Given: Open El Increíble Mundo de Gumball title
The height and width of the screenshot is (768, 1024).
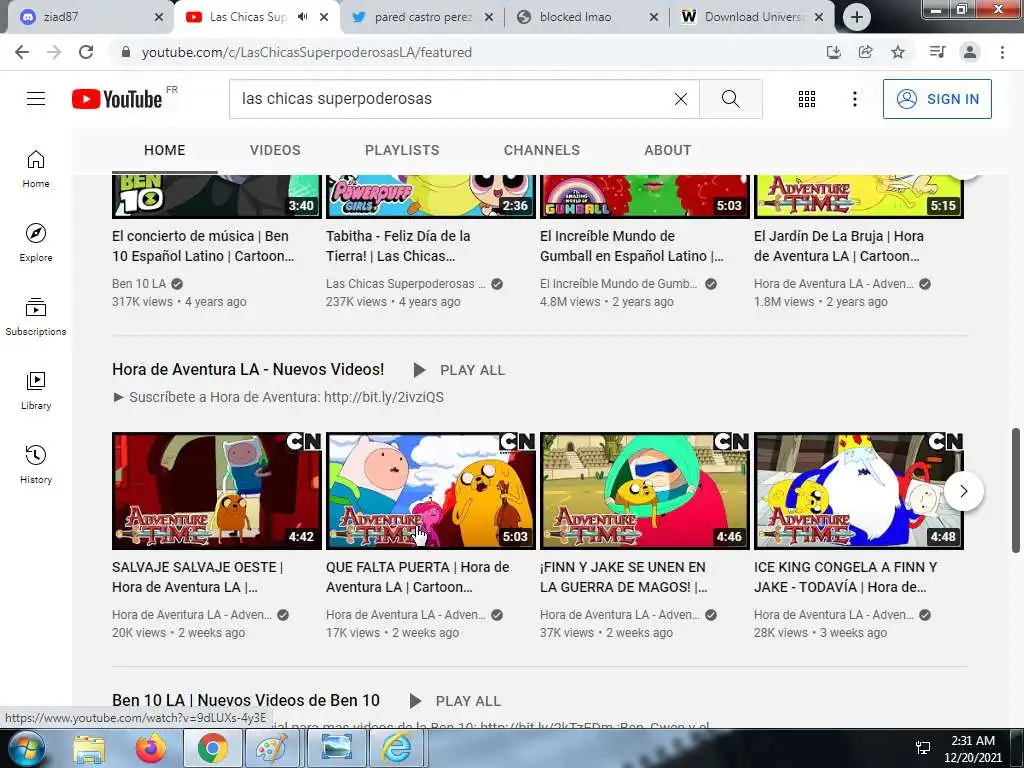Looking at the screenshot, I should [632, 246].
